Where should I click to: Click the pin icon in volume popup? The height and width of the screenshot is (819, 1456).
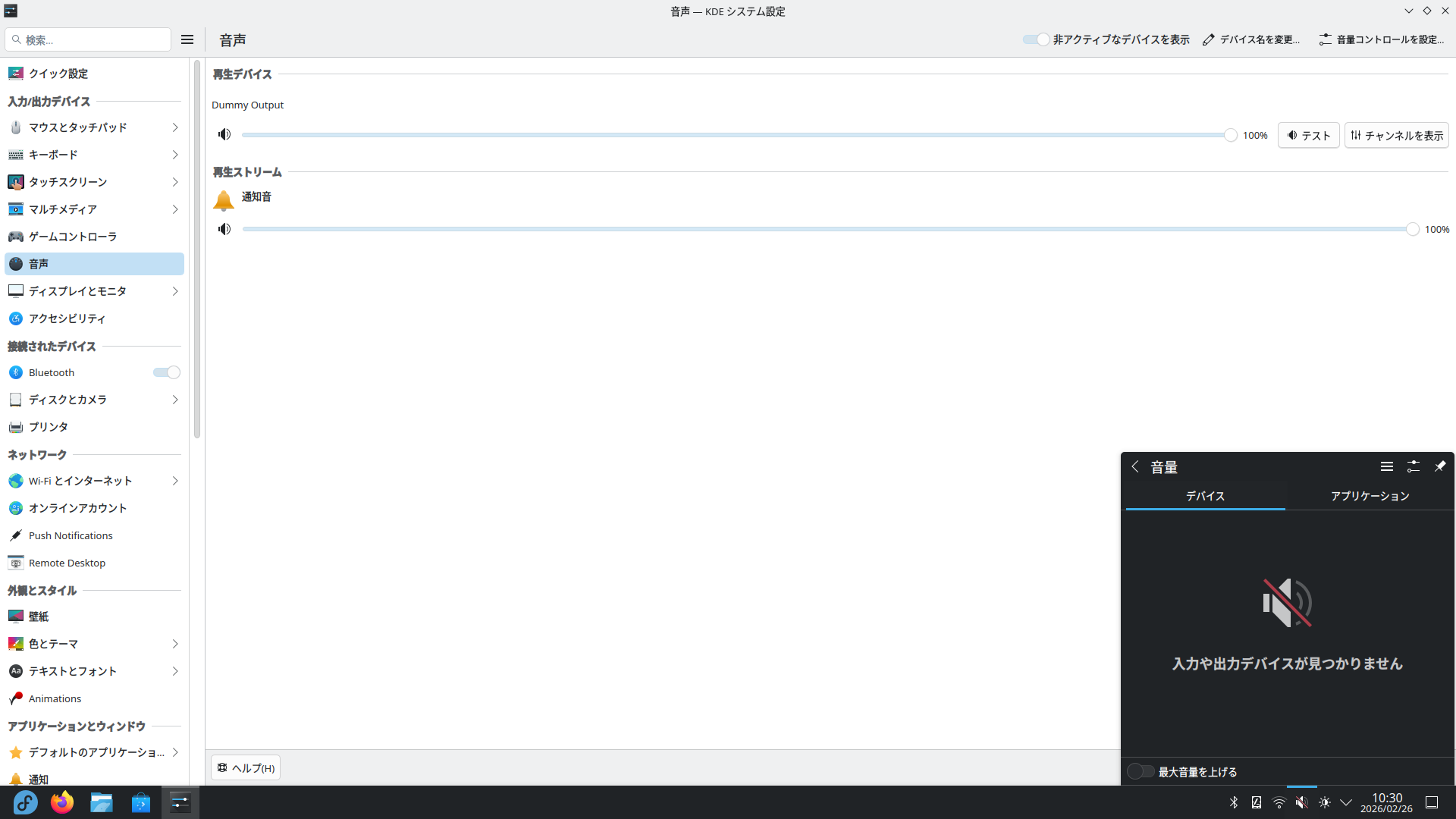1439,466
